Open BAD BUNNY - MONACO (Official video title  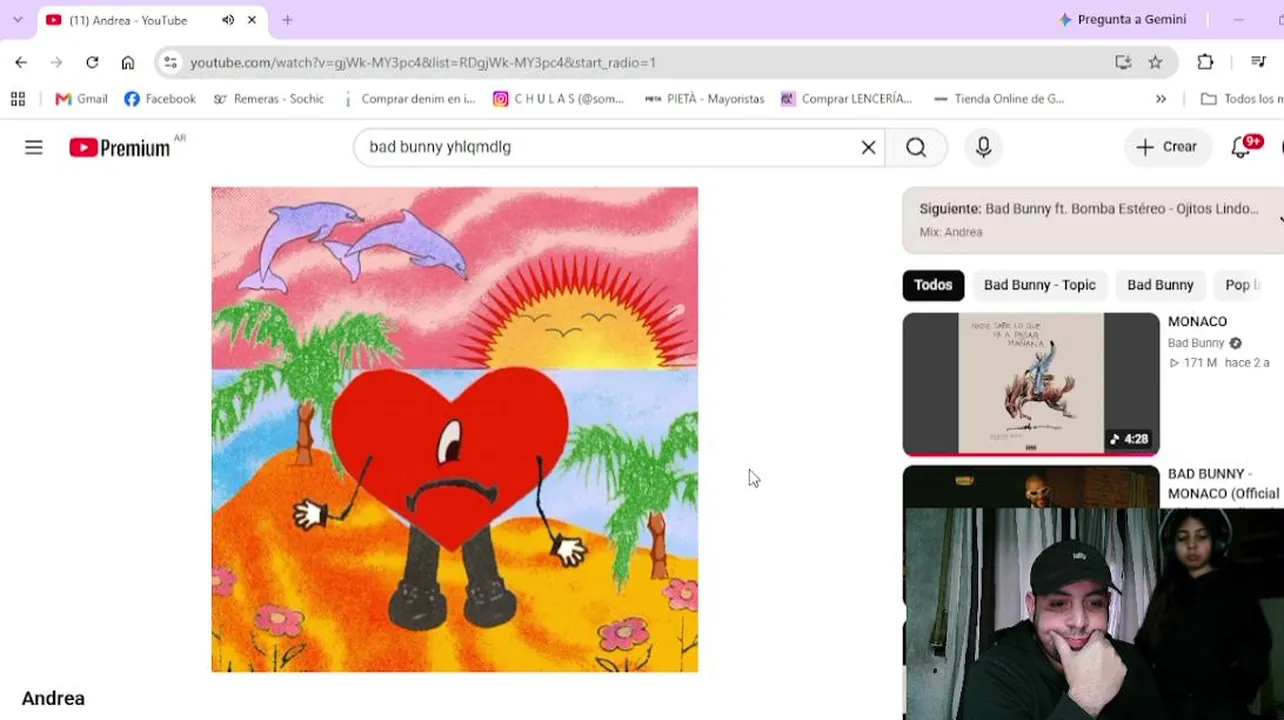pyautogui.click(x=1224, y=484)
